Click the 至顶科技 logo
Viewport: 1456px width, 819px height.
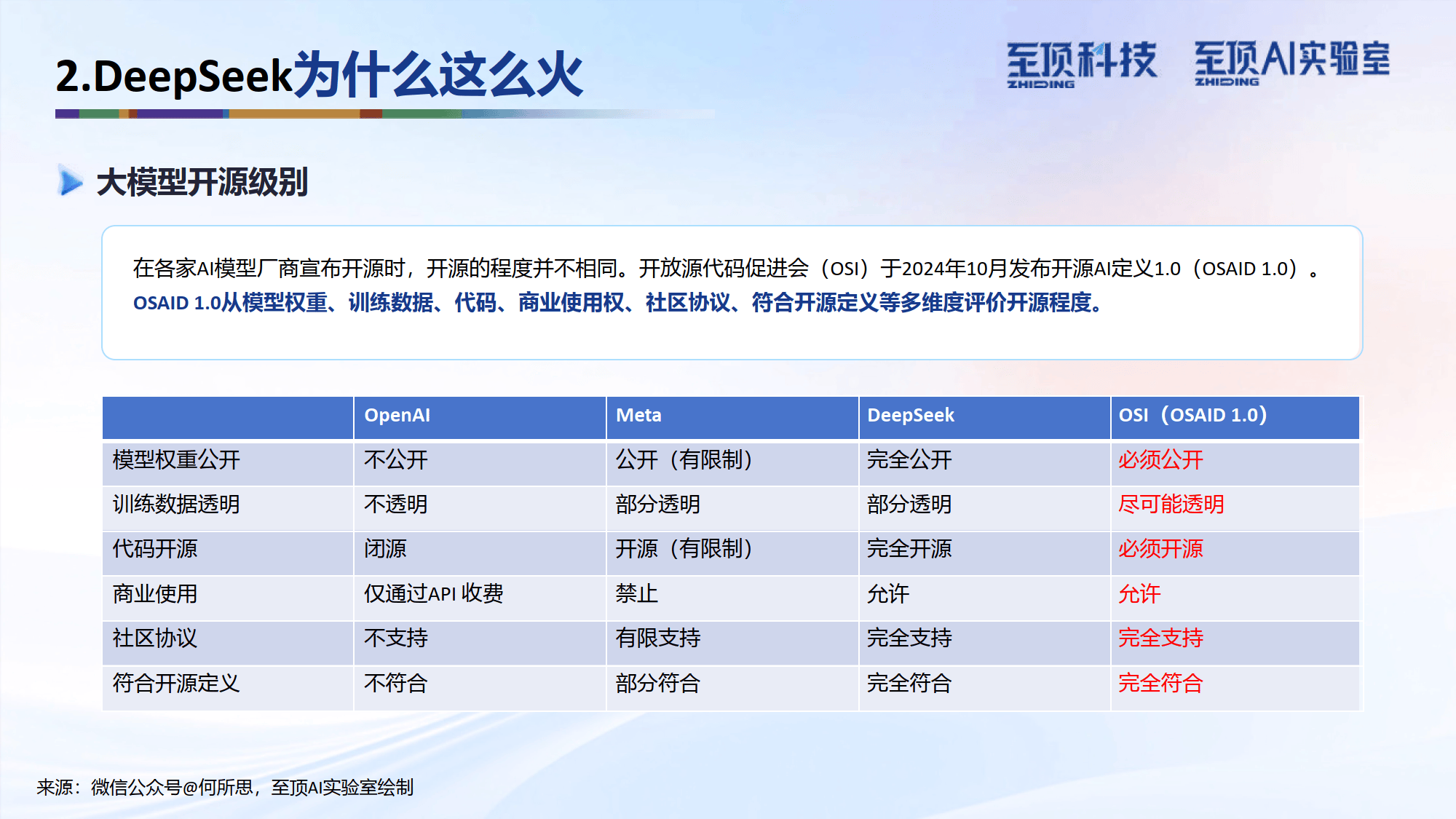pyautogui.click(x=1081, y=64)
